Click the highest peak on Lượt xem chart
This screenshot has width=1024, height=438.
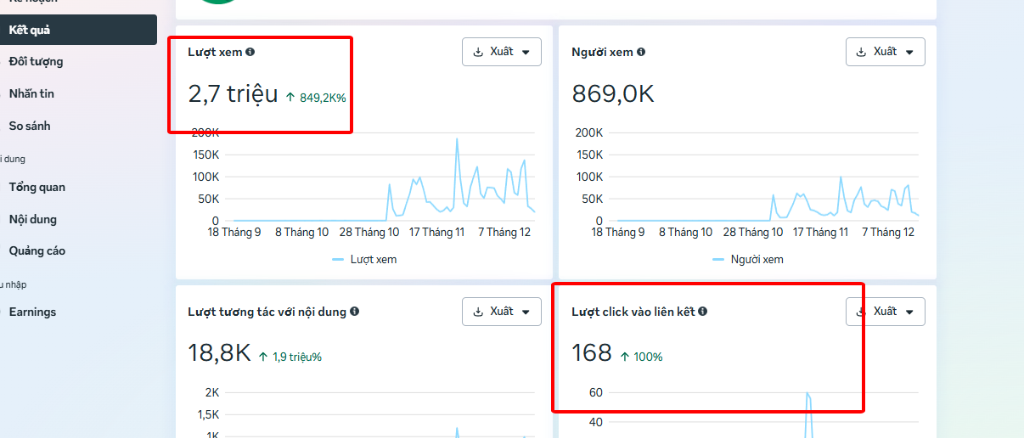pyautogui.click(x=457, y=140)
